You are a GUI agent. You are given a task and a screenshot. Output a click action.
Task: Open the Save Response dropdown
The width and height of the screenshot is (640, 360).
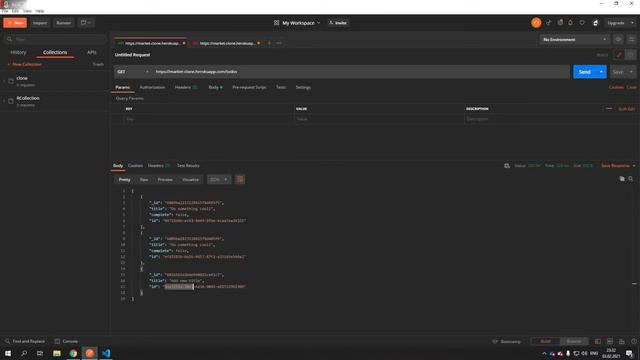click(x=618, y=166)
